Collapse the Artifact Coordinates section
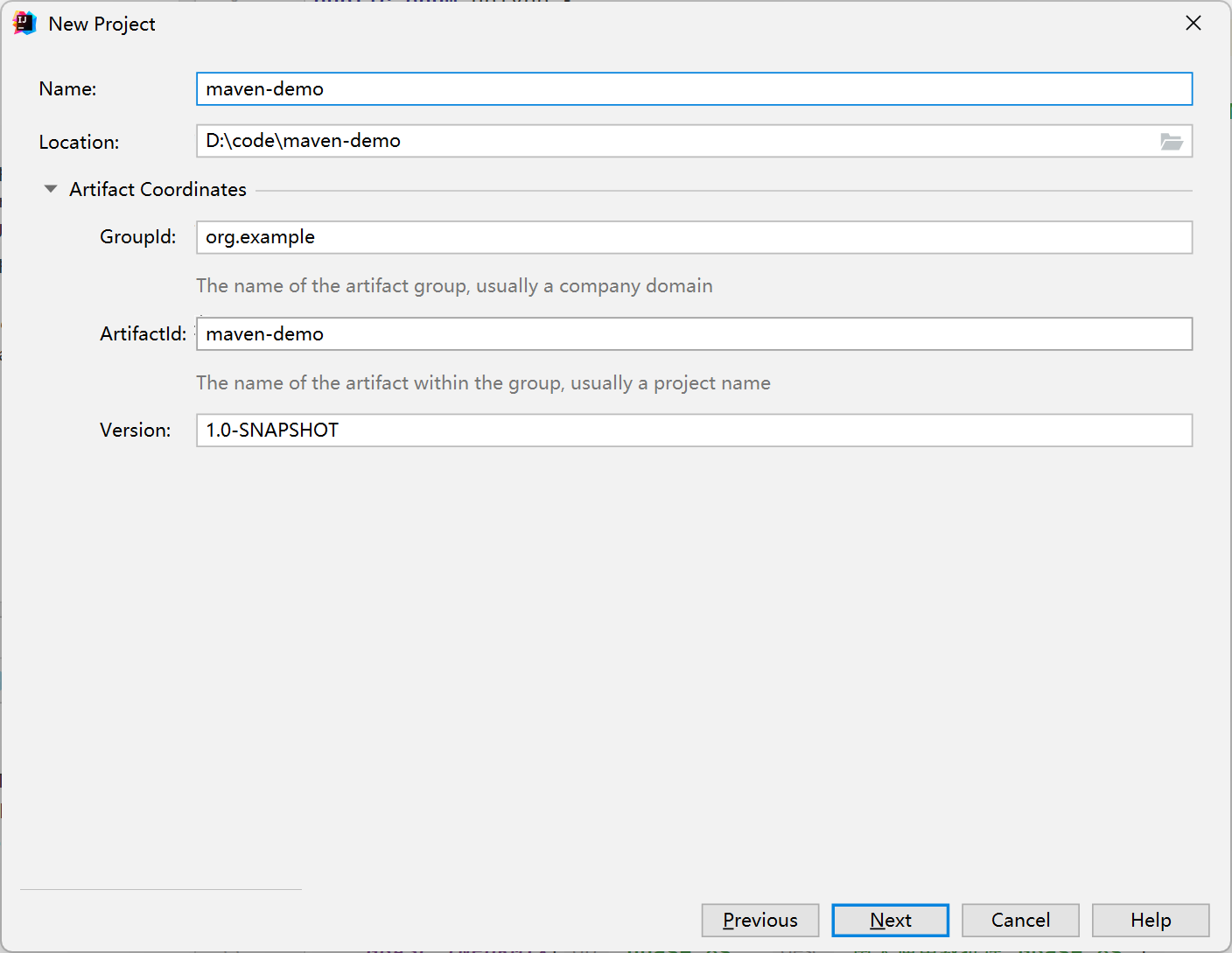 [51, 189]
